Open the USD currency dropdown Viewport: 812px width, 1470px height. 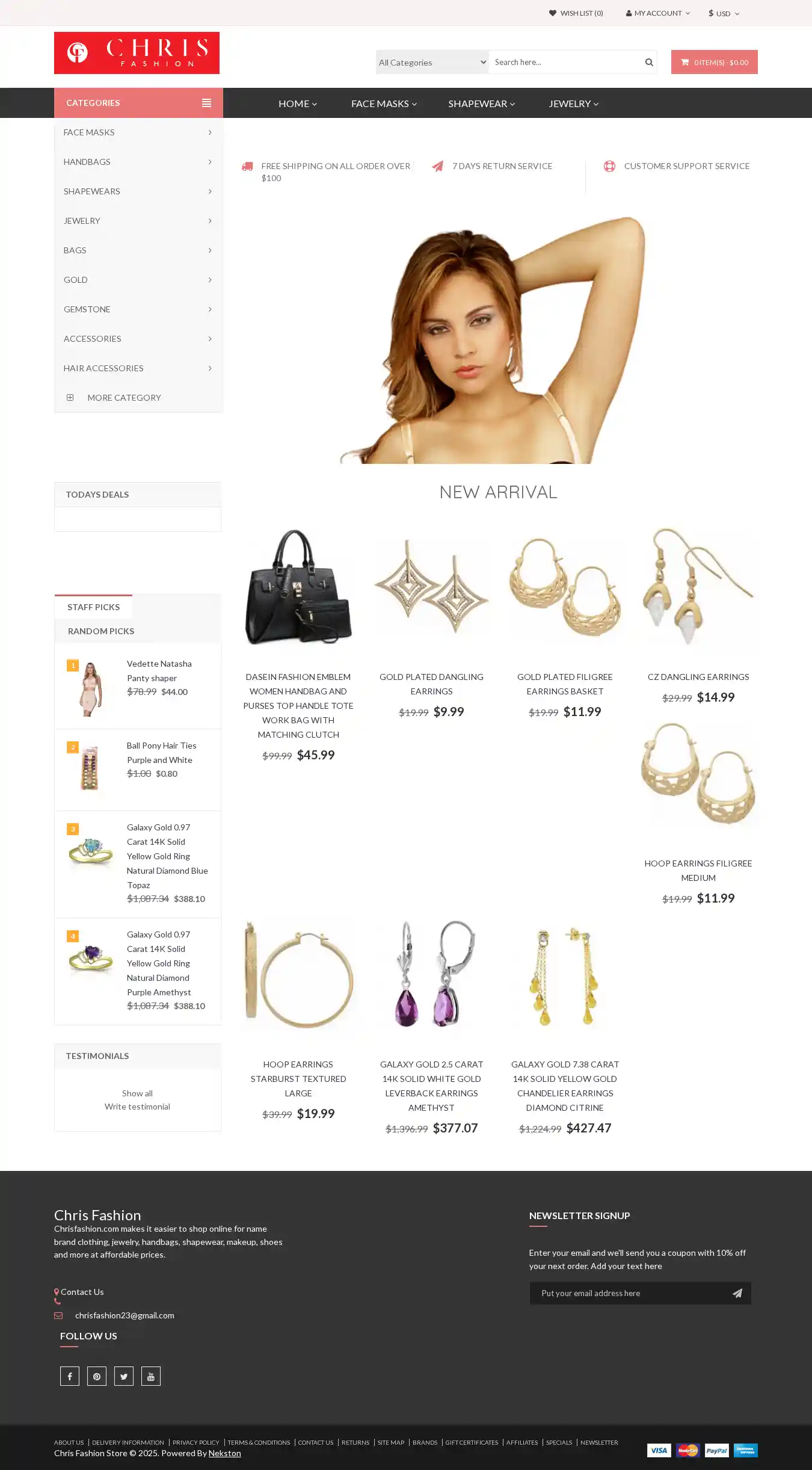(724, 13)
